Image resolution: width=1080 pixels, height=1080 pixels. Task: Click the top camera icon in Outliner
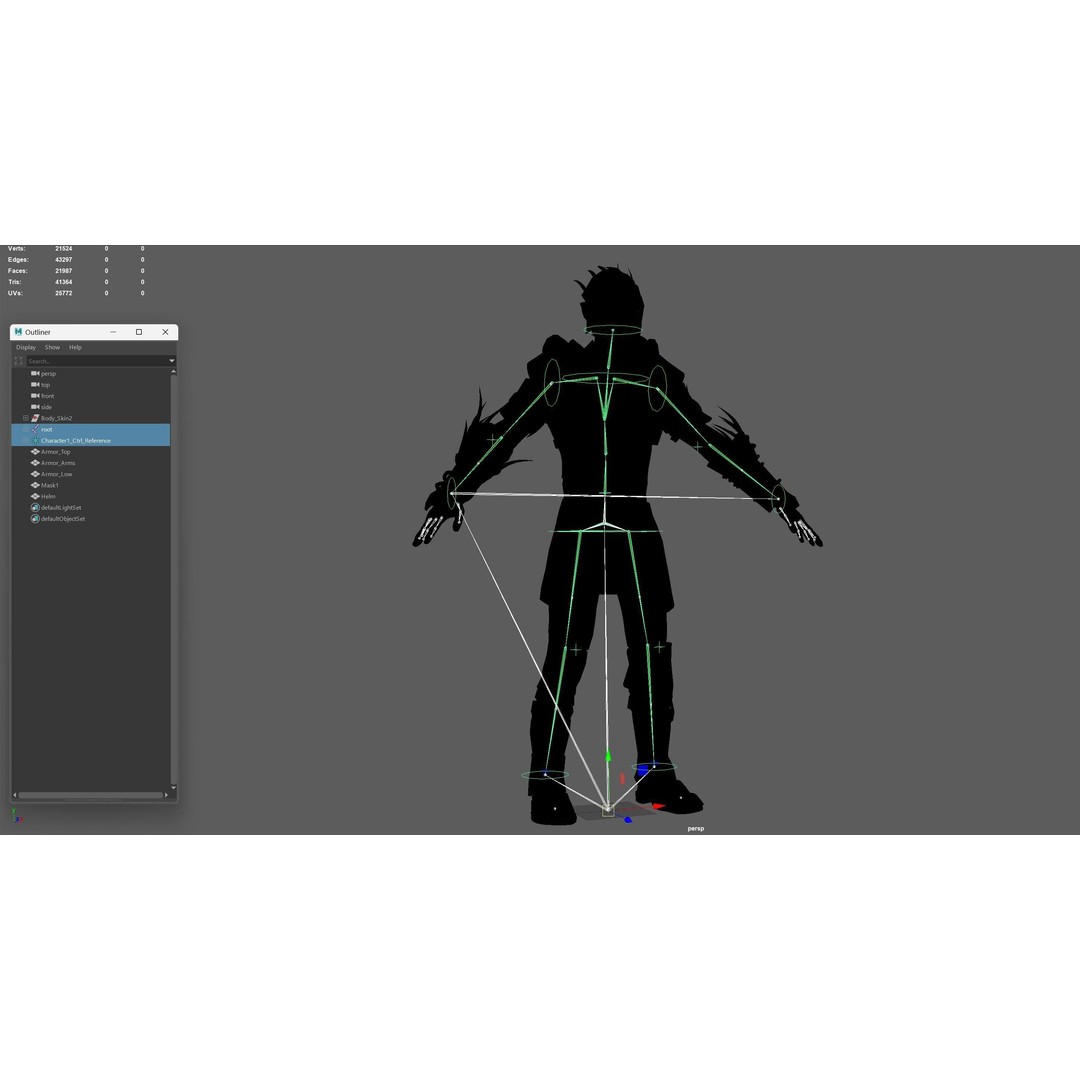35,384
